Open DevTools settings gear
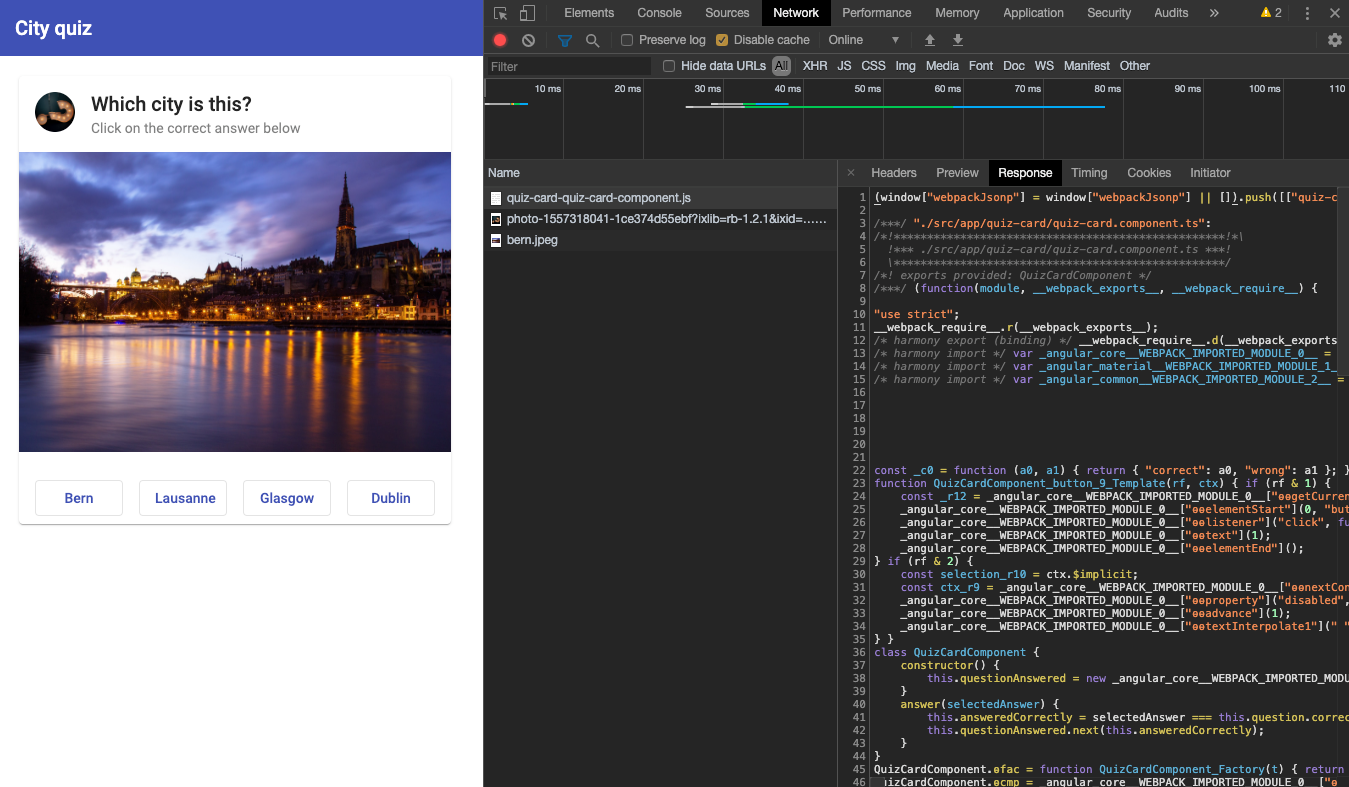1349x787 pixels. [x=1334, y=40]
